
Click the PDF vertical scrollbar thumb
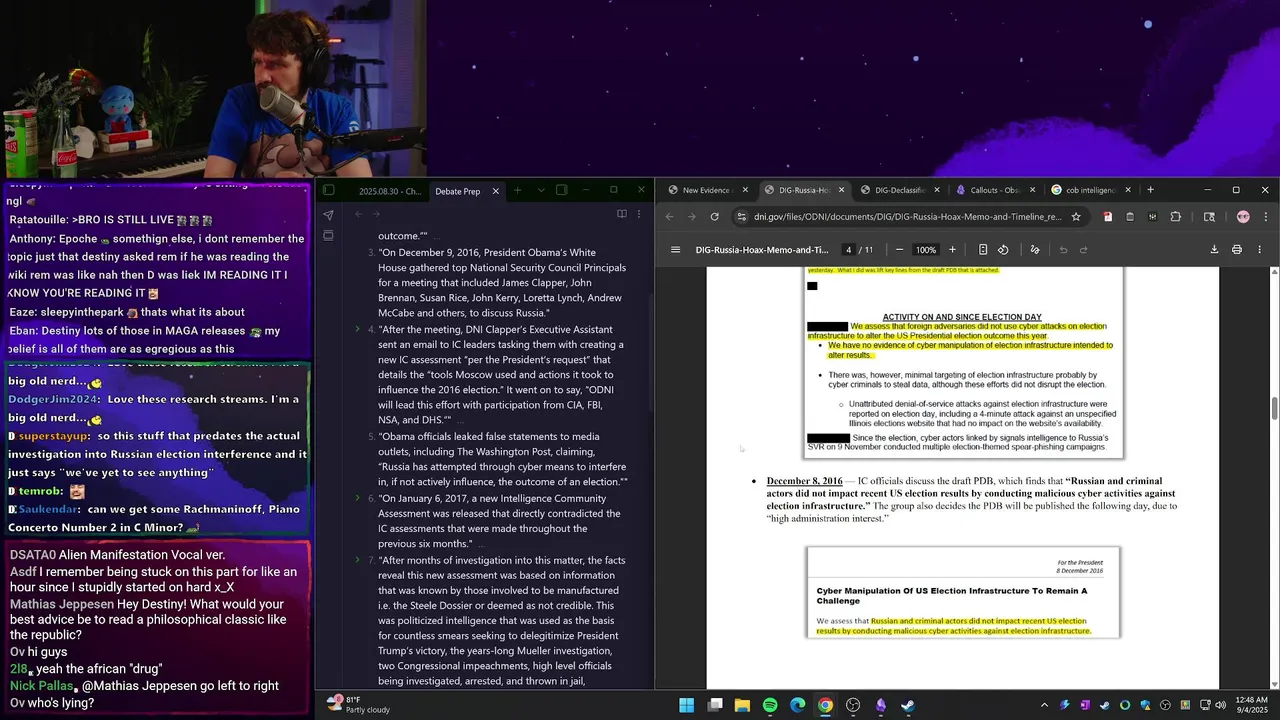point(1275,408)
